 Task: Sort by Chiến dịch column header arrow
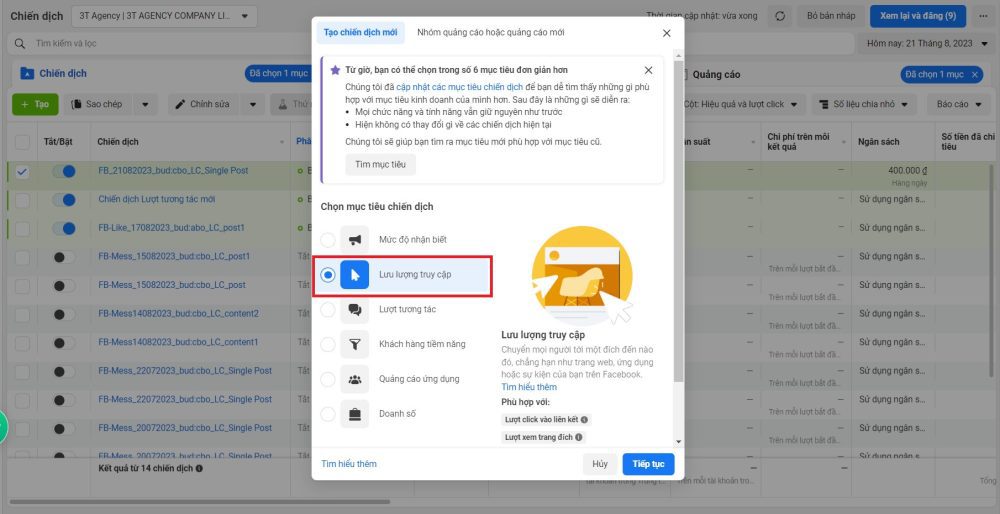pos(282,142)
